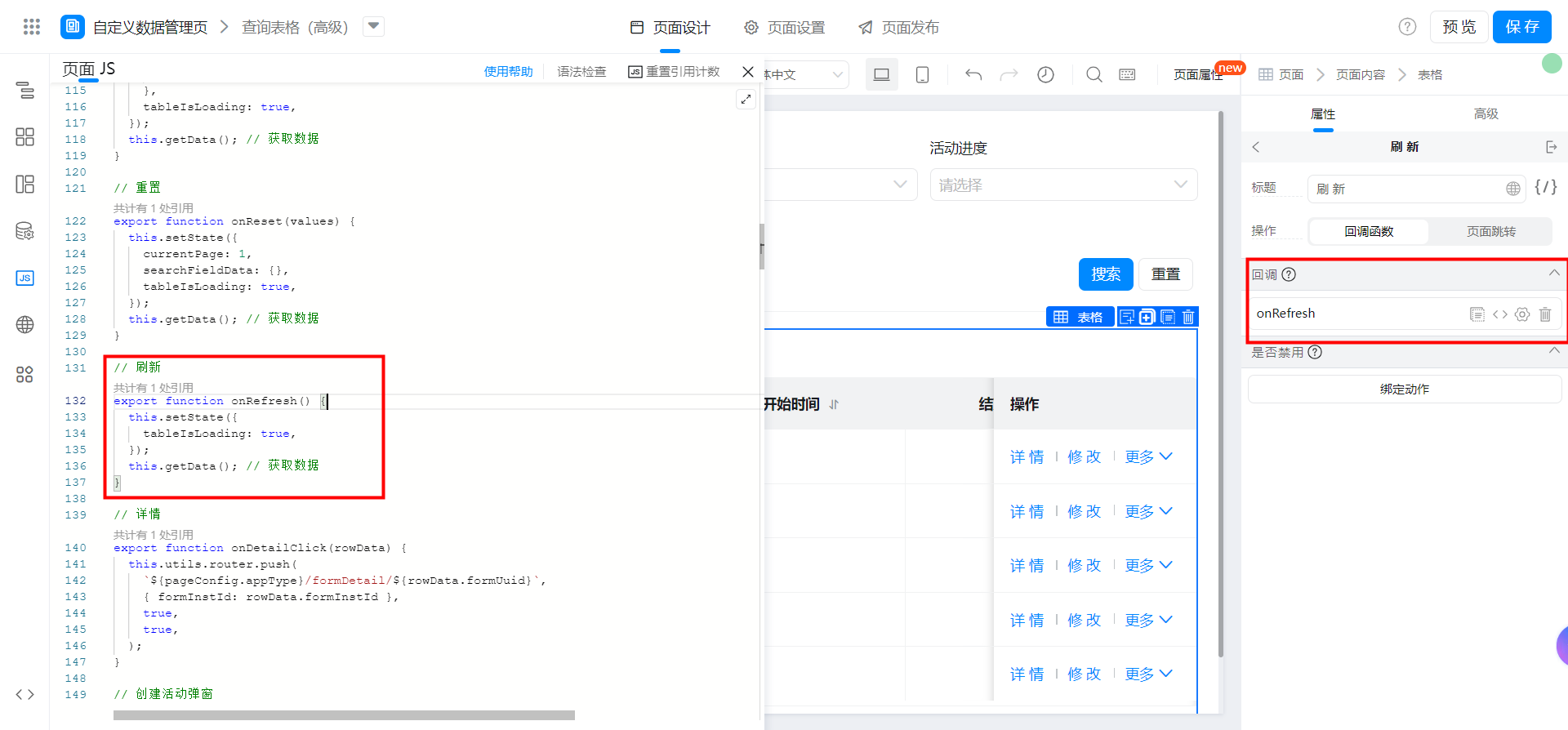The image size is (1568, 730).
Task: Collapse the 回调 section chevron
Action: pyautogui.click(x=1553, y=274)
